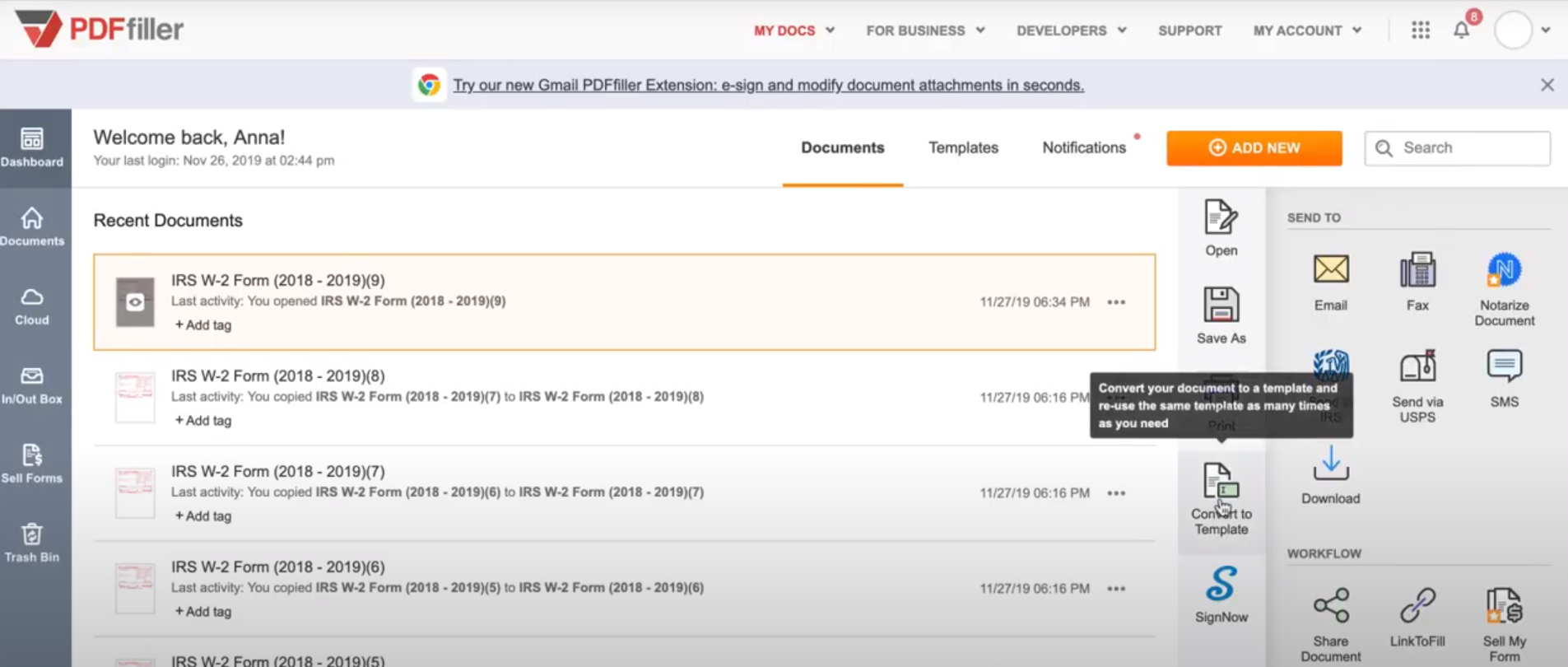Image resolution: width=1568 pixels, height=667 pixels.
Task: Switch to the Templates tab
Action: [963, 147]
